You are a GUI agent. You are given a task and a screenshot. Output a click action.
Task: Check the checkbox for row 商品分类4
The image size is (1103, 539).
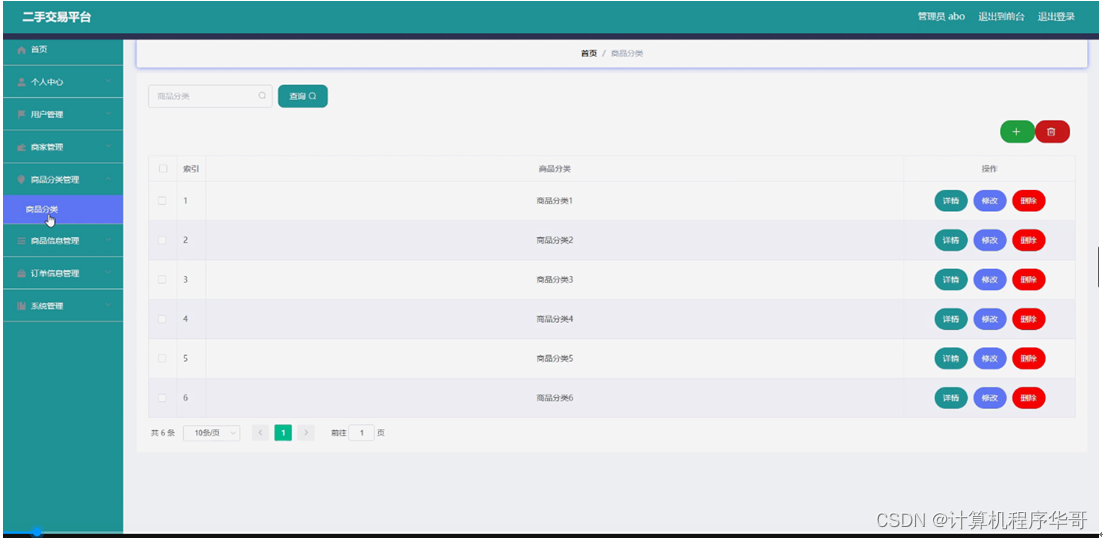coord(162,319)
